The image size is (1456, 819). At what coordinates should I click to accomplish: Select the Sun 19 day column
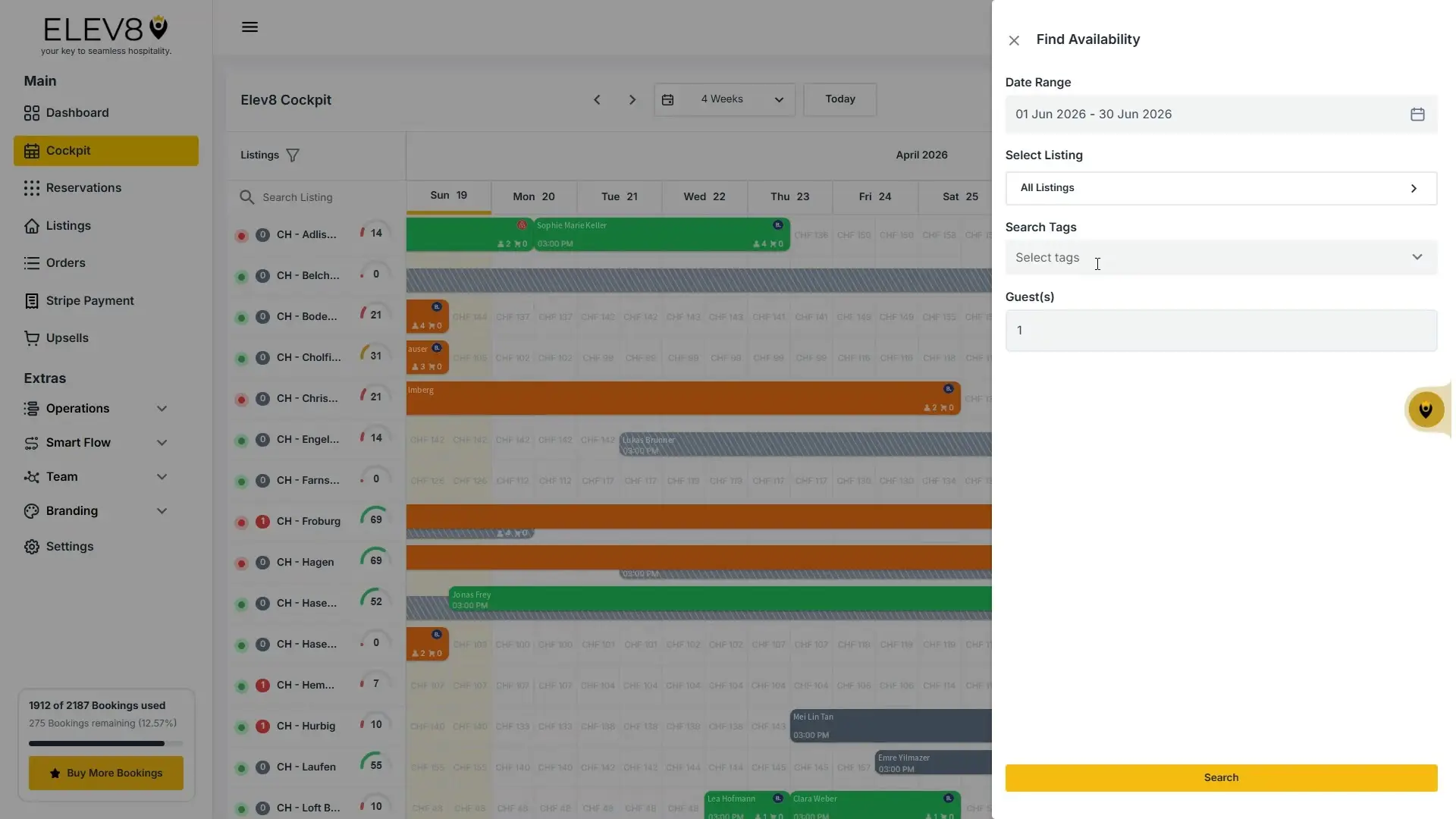click(449, 196)
